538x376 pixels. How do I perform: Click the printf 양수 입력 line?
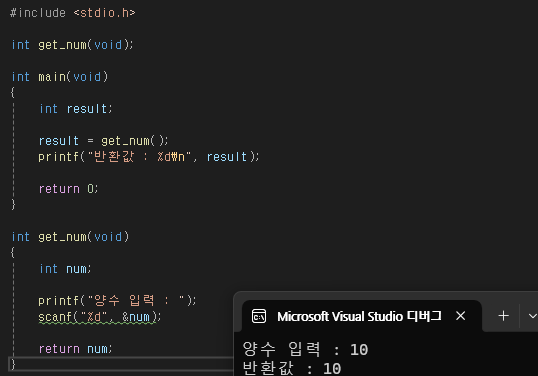pos(117,301)
